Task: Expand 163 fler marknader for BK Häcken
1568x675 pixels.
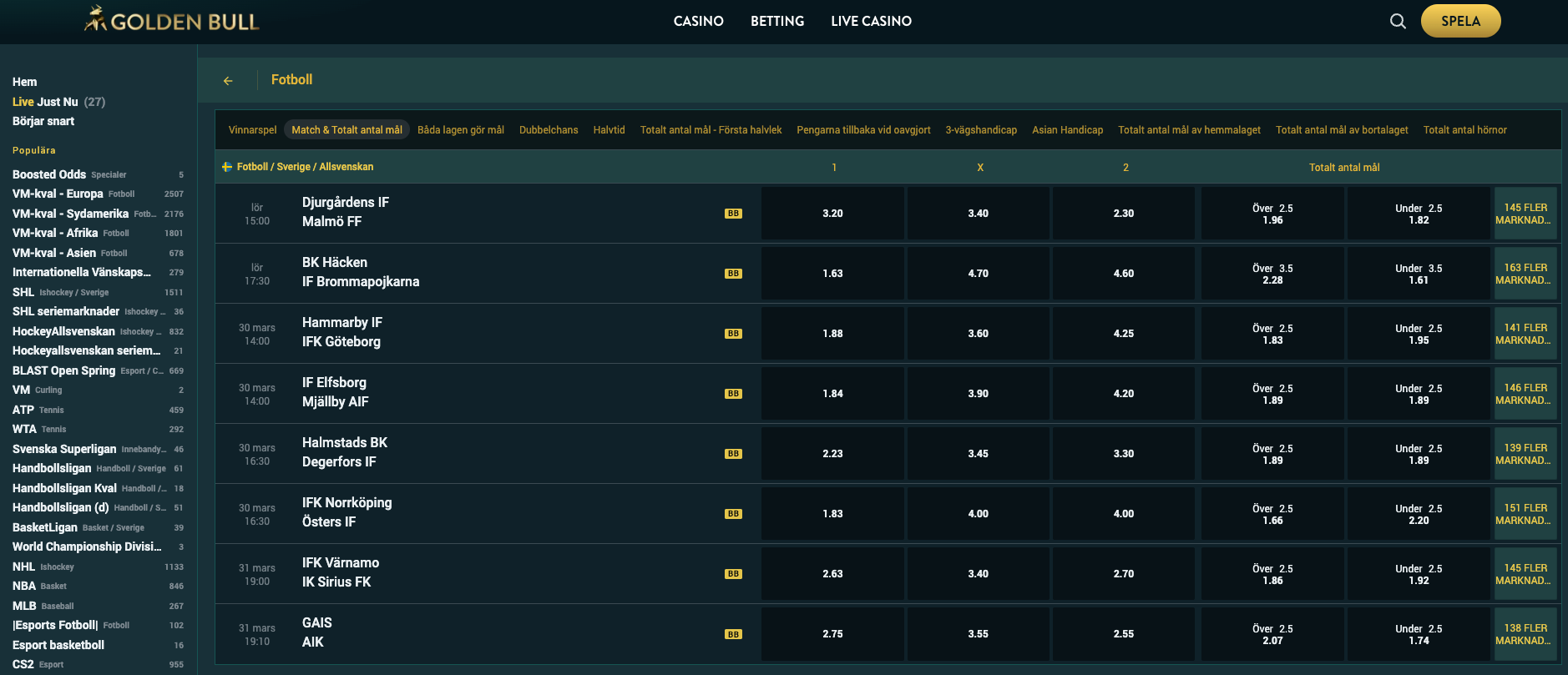Action: pyautogui.click(x=1525, y=274)
